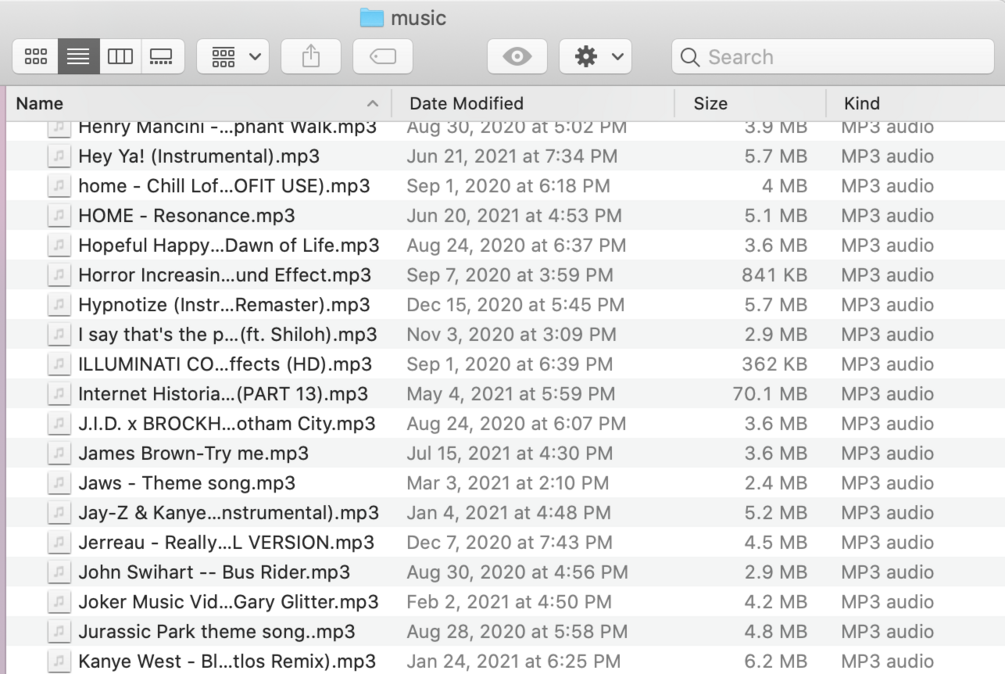Click date Feb 2, 2021 at 4:50 PM
Viewport: 1005px width, 674px height.
coord(509,602)
